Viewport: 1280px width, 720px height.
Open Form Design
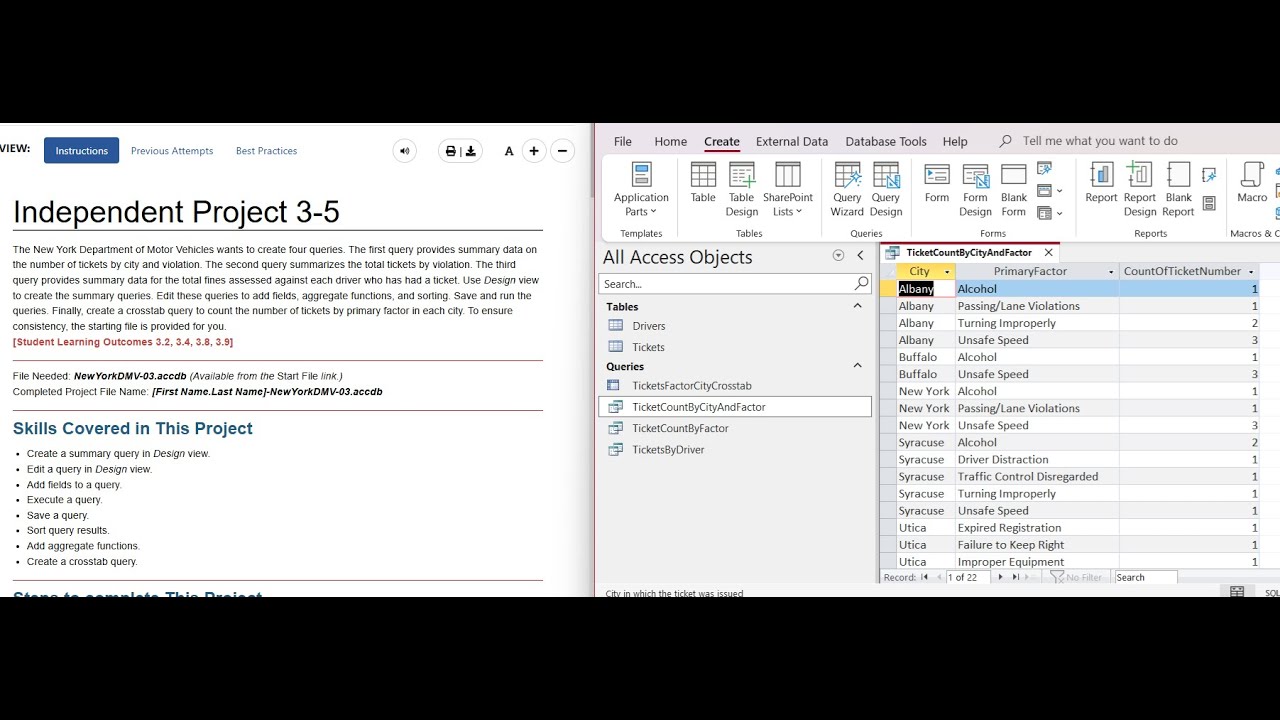point(975,189)
